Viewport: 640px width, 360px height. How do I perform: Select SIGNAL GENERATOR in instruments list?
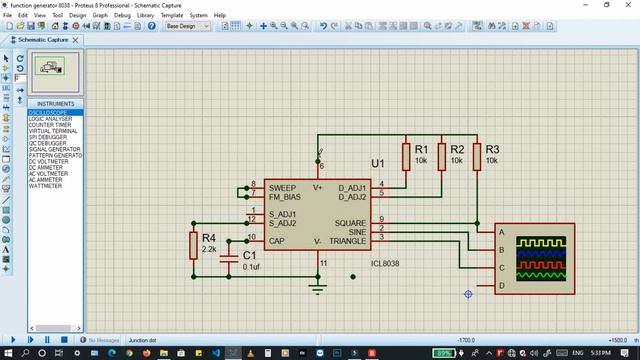coord(56,149)
